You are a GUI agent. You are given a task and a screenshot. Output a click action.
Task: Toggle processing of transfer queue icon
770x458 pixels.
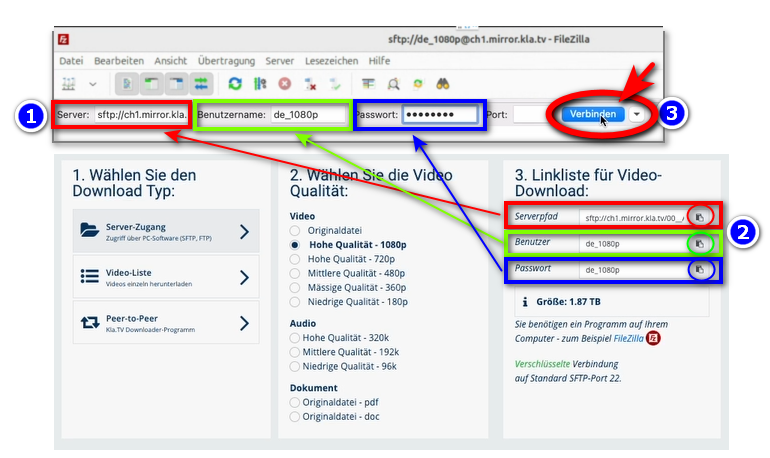click(x=260, y=84)
